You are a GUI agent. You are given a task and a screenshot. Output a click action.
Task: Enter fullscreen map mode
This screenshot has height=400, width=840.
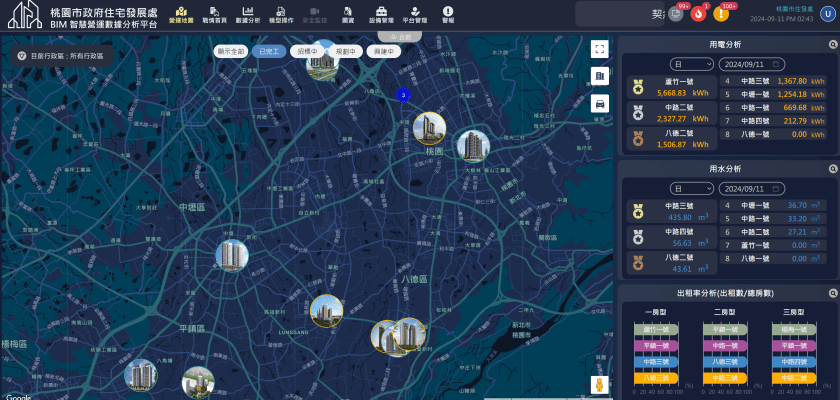(x=600, y=48)
